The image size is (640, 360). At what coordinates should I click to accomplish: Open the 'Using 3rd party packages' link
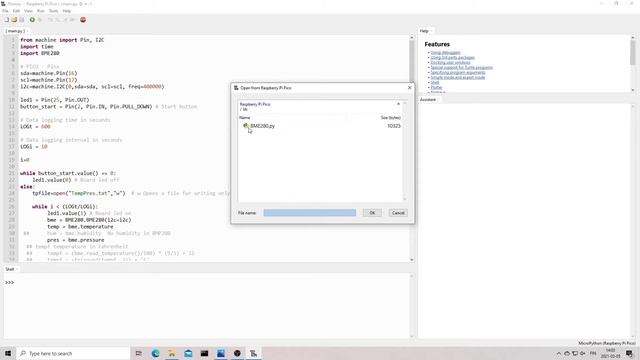point(453,58)
